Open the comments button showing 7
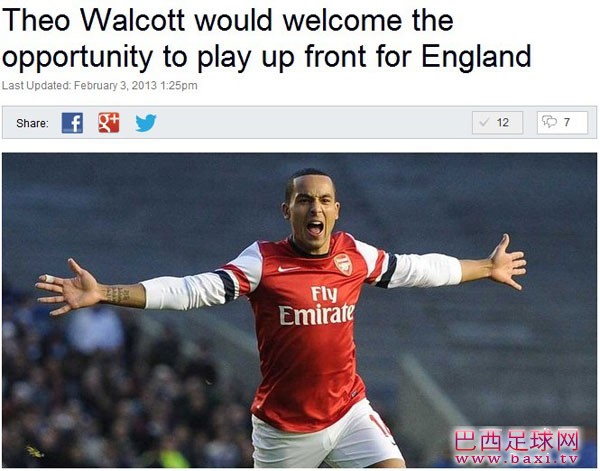600x471 pixels. click(x=562, y=122)
